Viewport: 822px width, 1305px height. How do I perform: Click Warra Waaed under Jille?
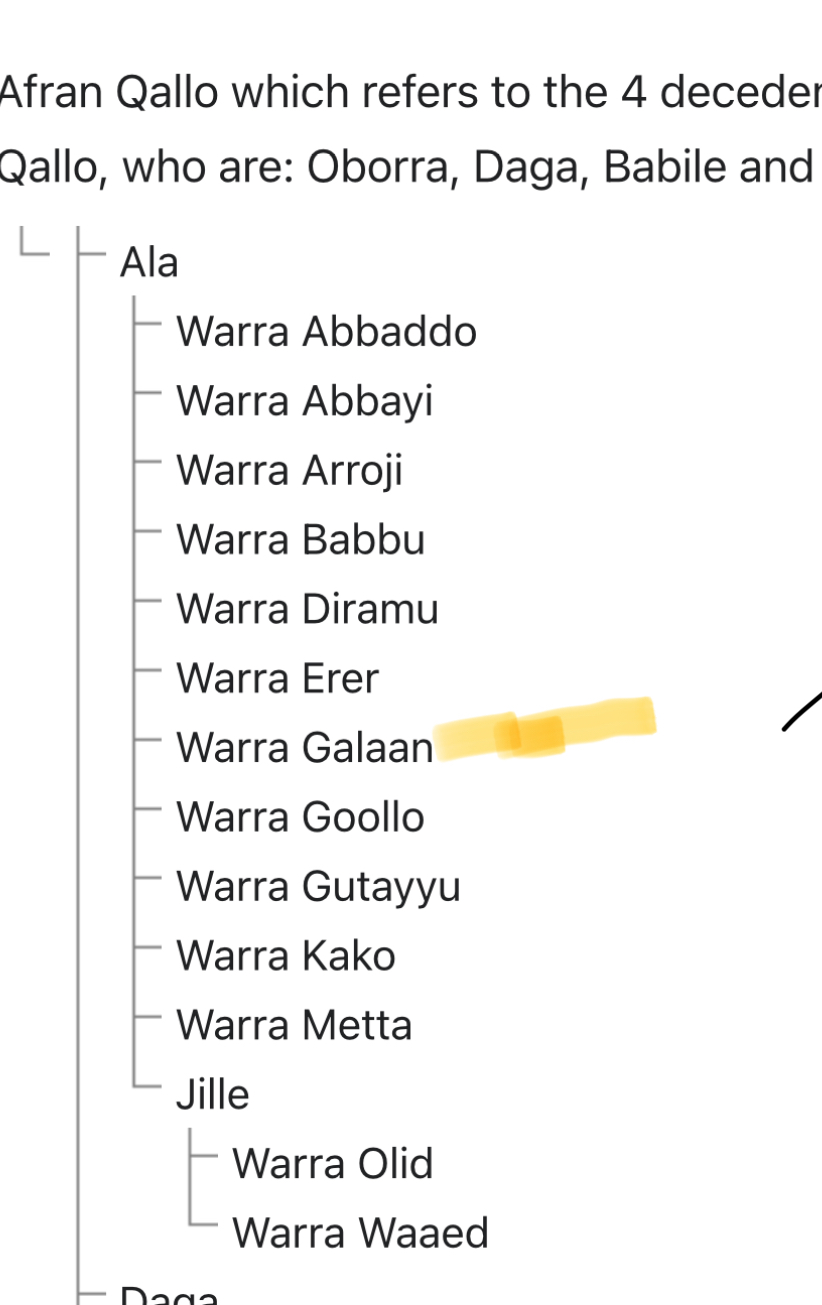point(360,1233)
